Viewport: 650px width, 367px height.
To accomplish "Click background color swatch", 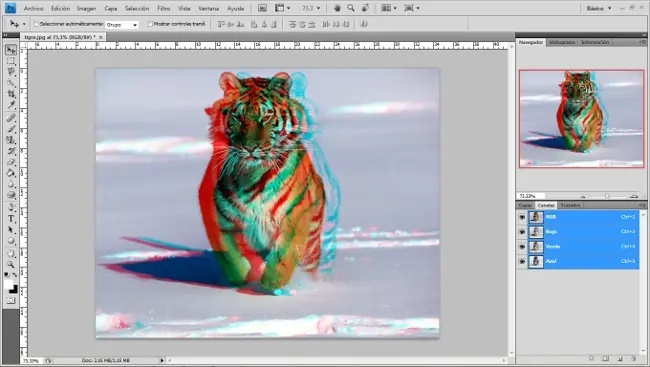I will tap(14, 290).
